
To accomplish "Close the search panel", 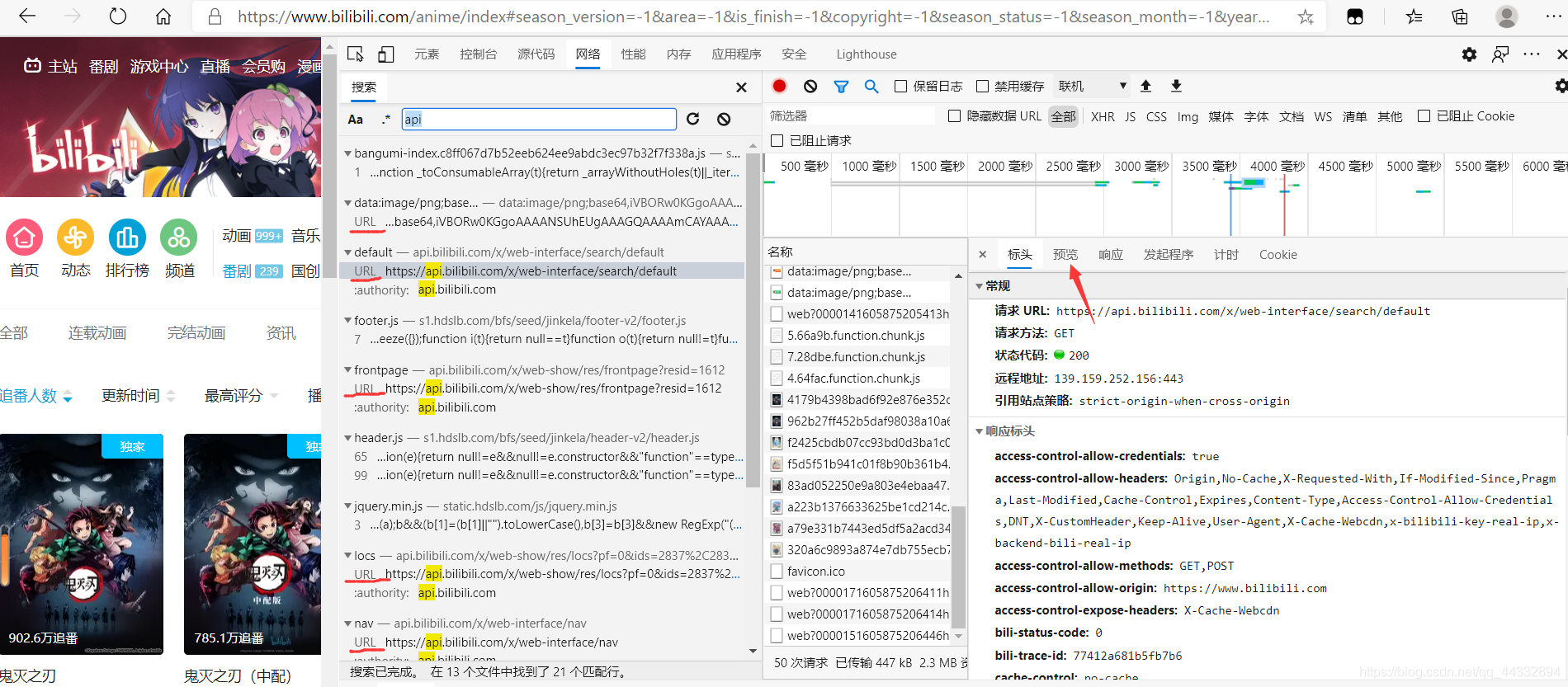I will coord(741,87).
